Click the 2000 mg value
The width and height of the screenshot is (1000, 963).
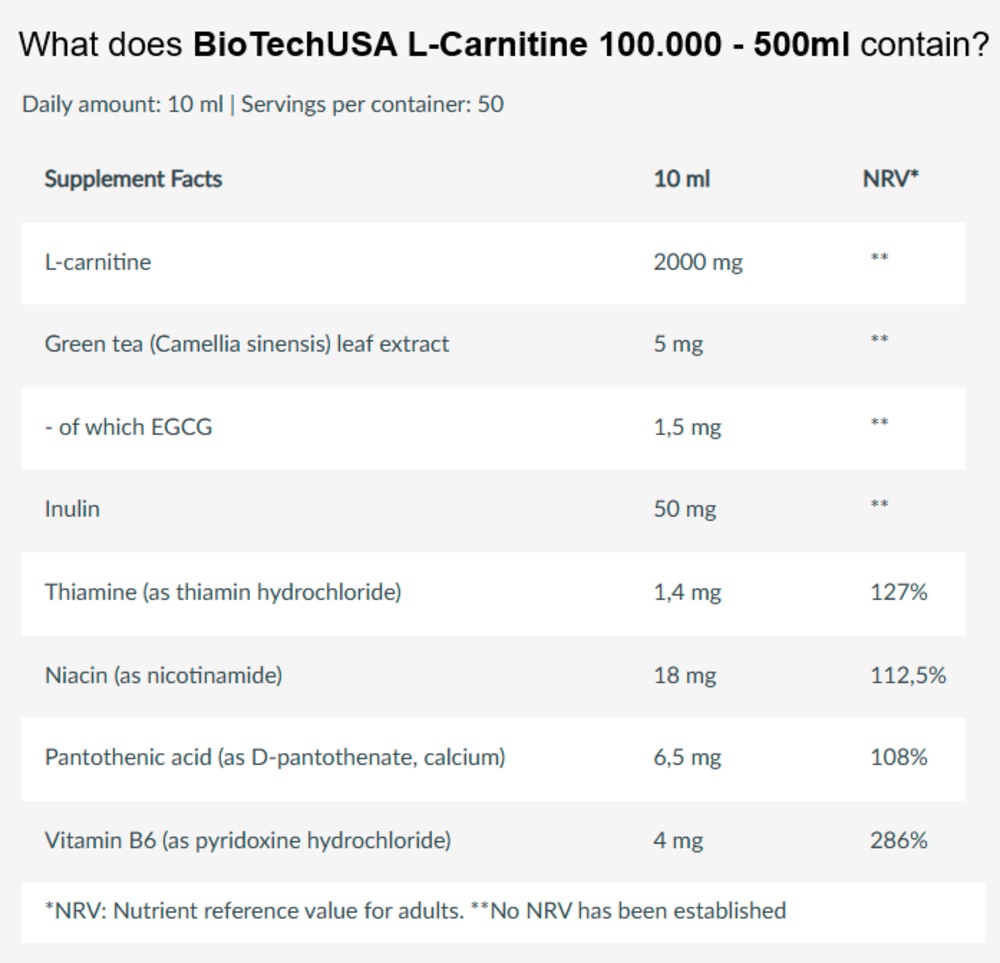(698, 262)
